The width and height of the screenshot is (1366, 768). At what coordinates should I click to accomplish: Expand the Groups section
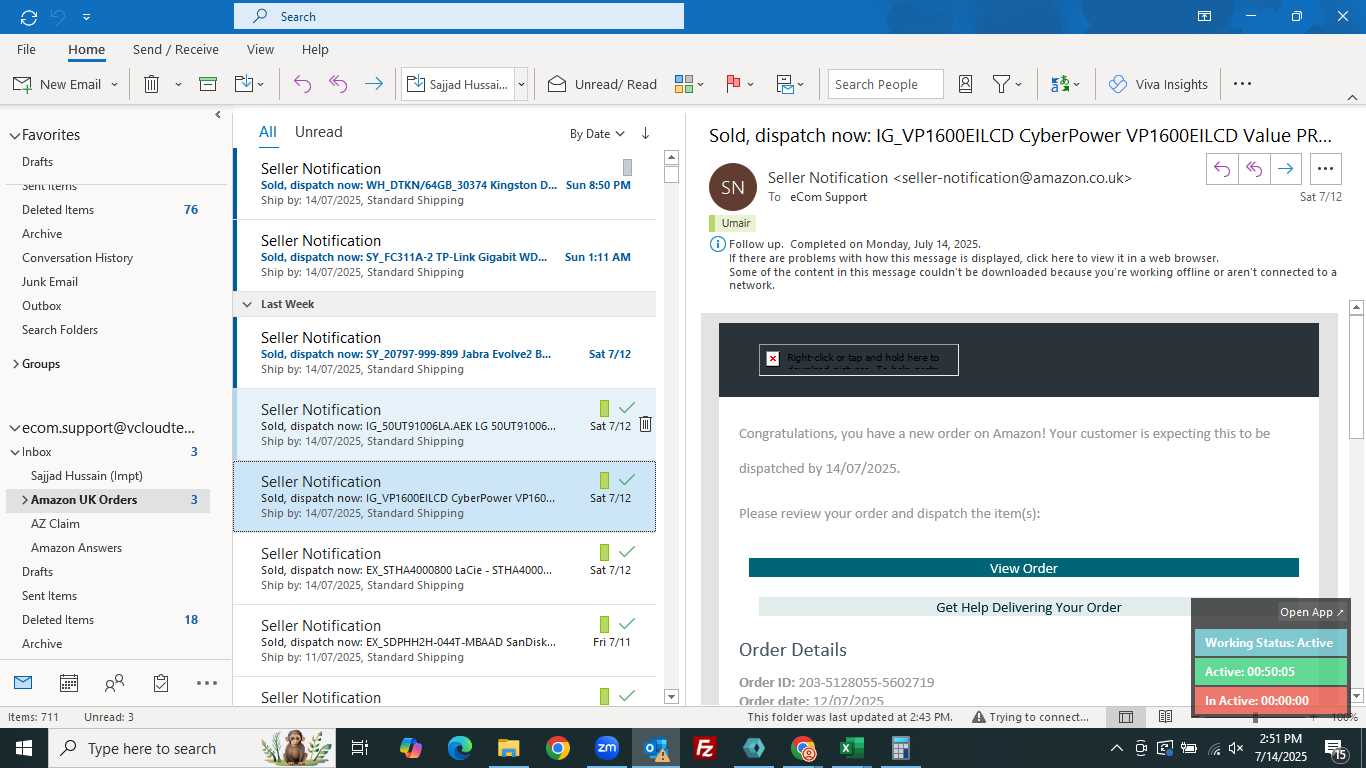click(15, 364)
